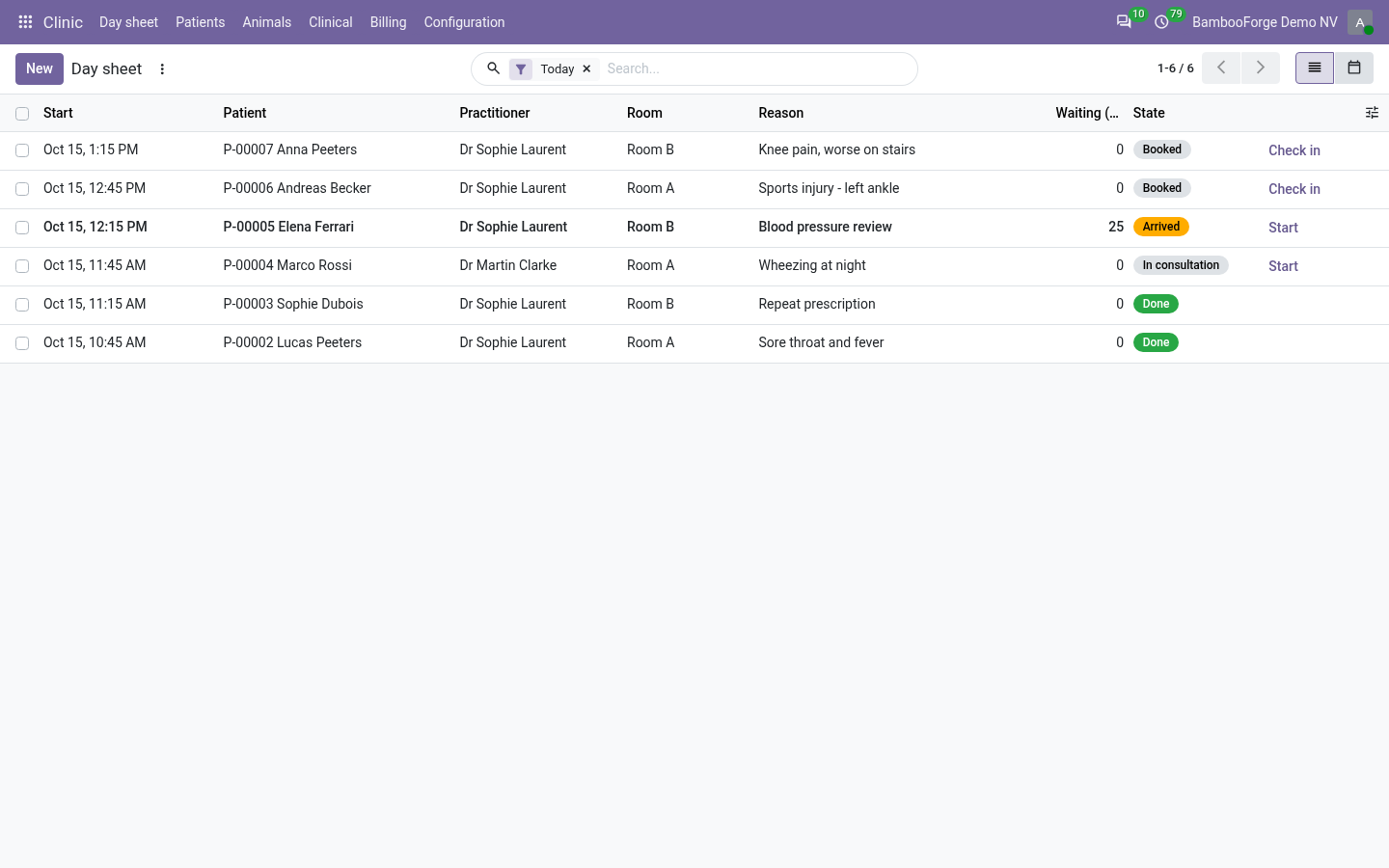Open the Patients menu

[200, 21]
